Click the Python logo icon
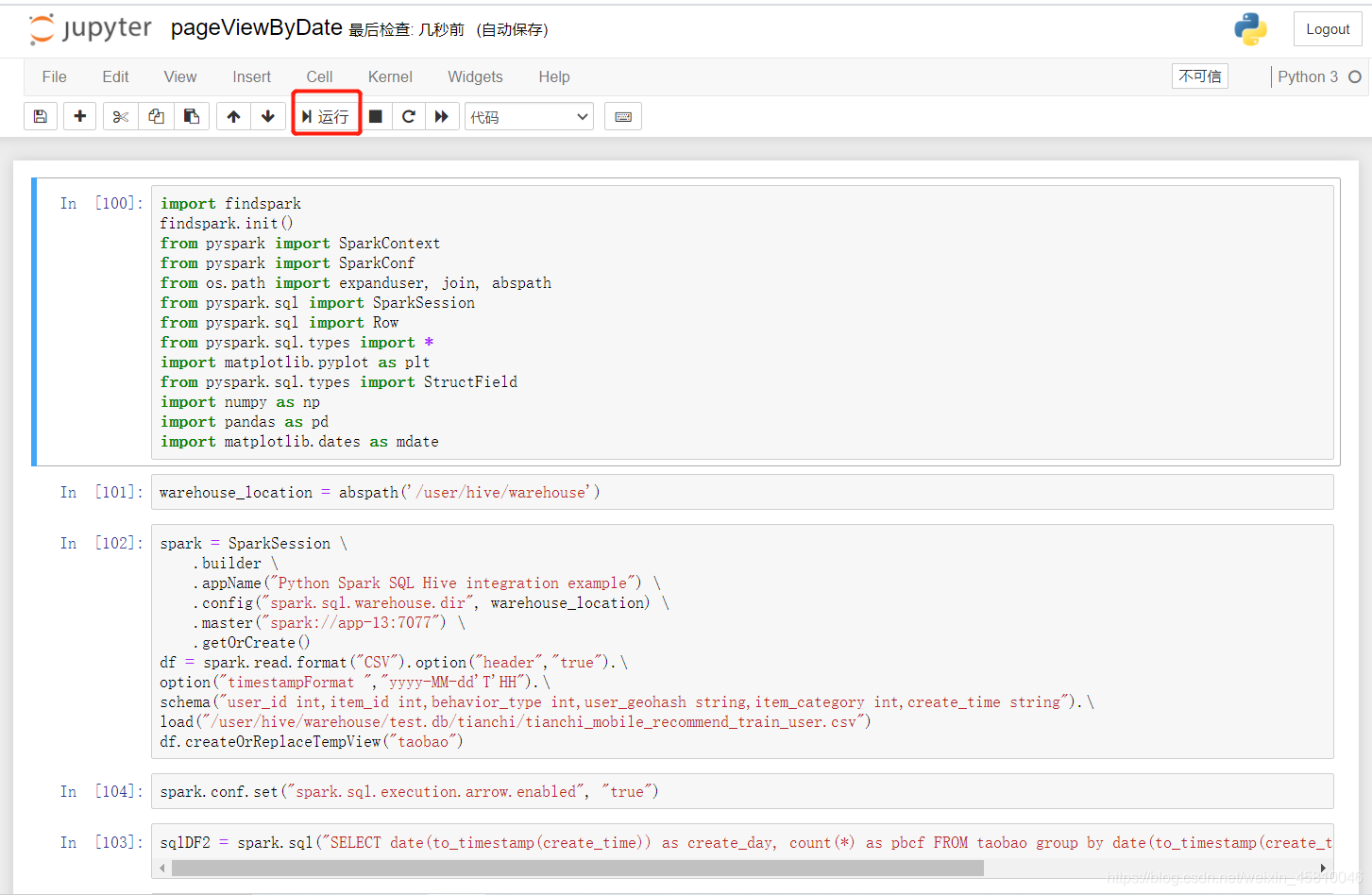The height and width of the screenshot is (895, 1372). [1250, 29]
